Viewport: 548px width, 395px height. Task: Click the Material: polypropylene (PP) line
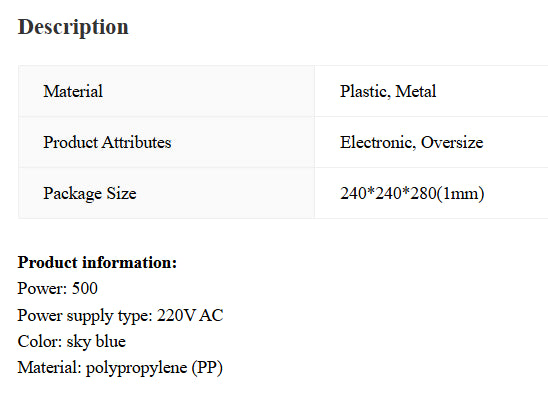(120, 368)
